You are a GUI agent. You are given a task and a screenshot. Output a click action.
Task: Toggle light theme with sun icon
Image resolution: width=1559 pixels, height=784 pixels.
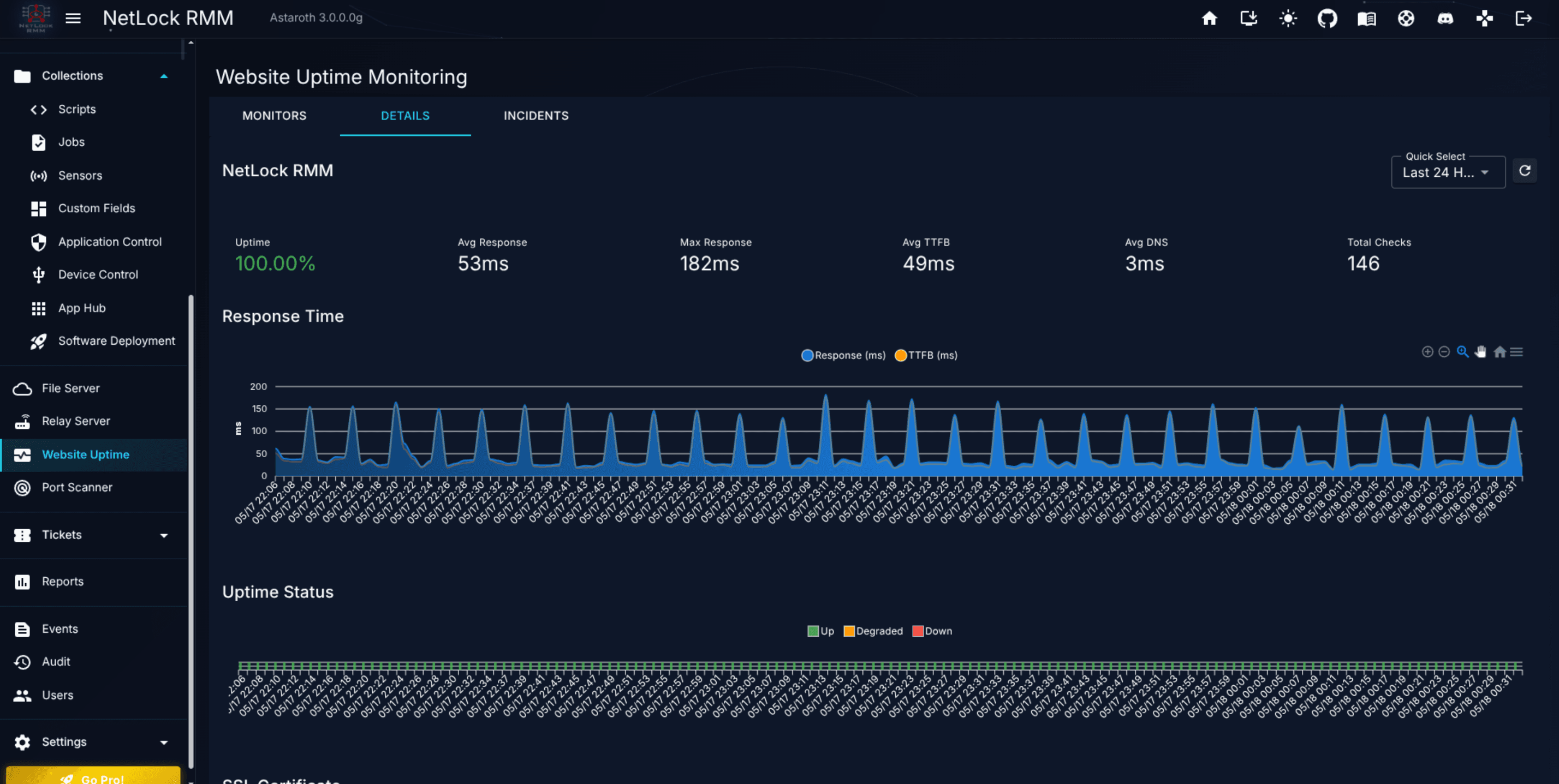1288,18
